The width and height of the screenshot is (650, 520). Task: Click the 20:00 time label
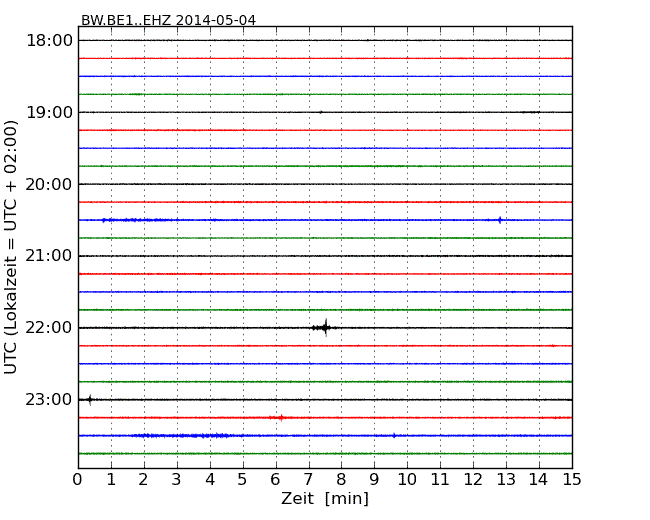pos(49,184)
